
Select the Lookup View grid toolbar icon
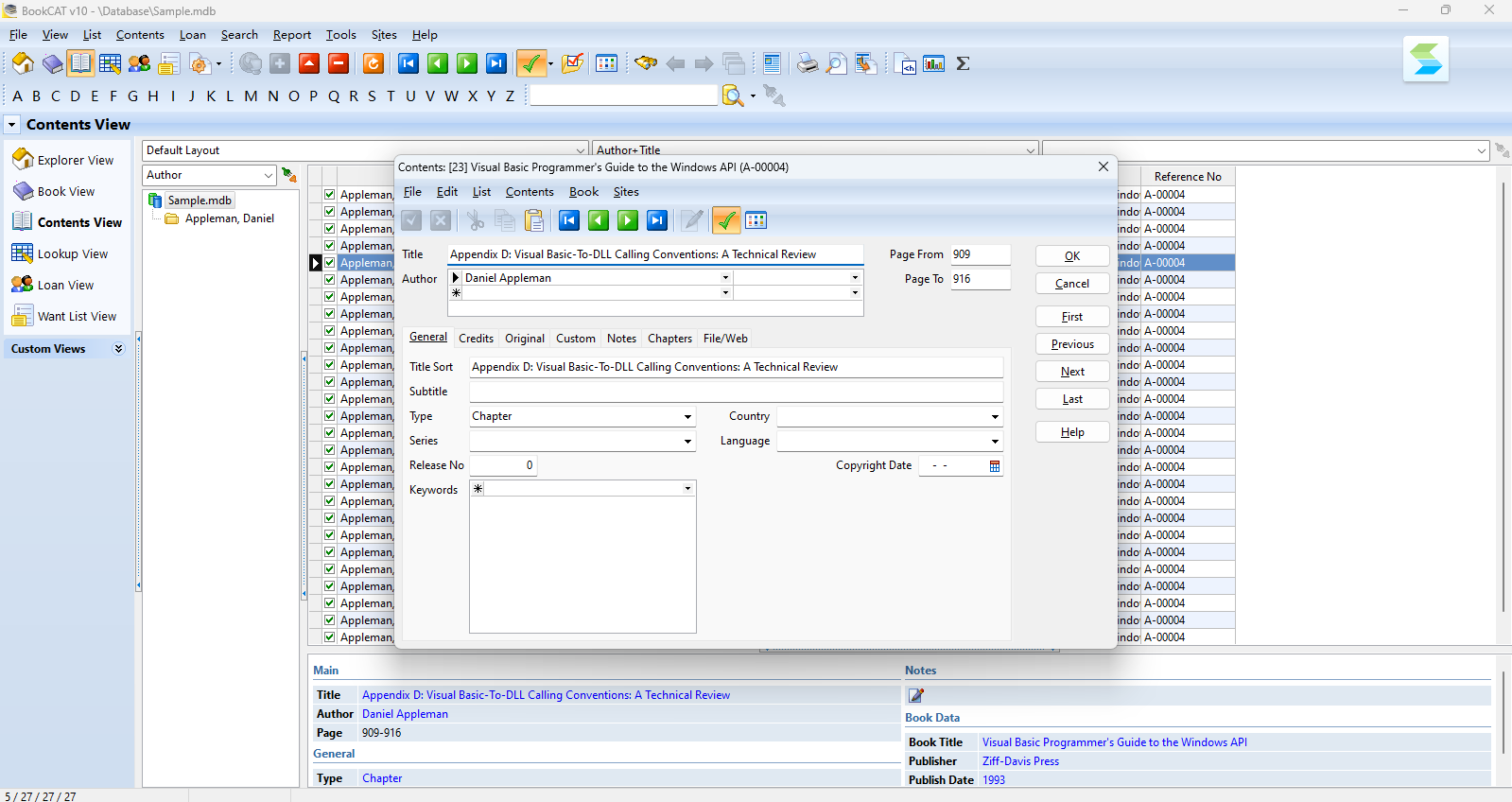[110, 63]
